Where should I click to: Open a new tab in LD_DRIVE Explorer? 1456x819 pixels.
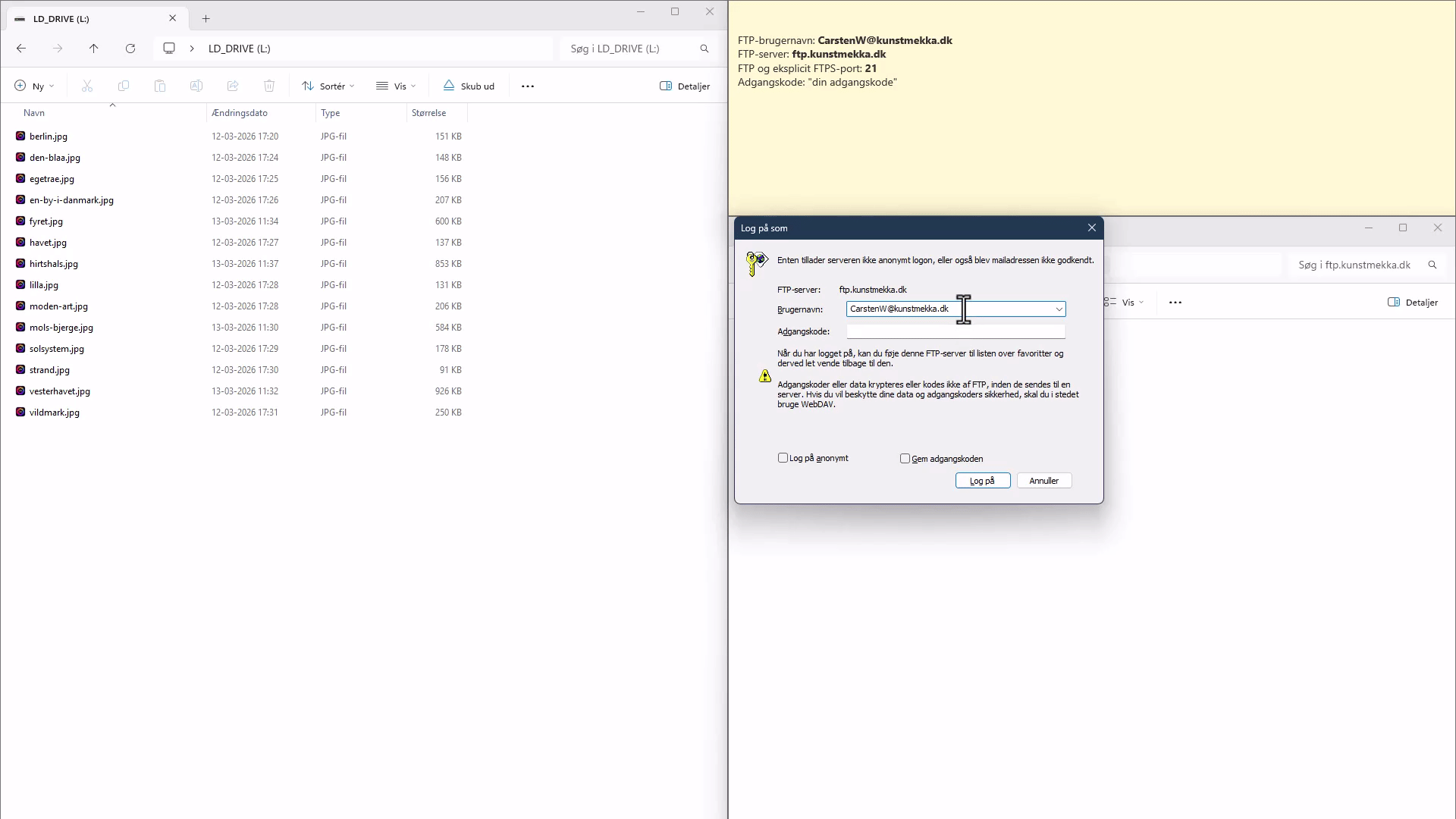click(x=206, y=19)
